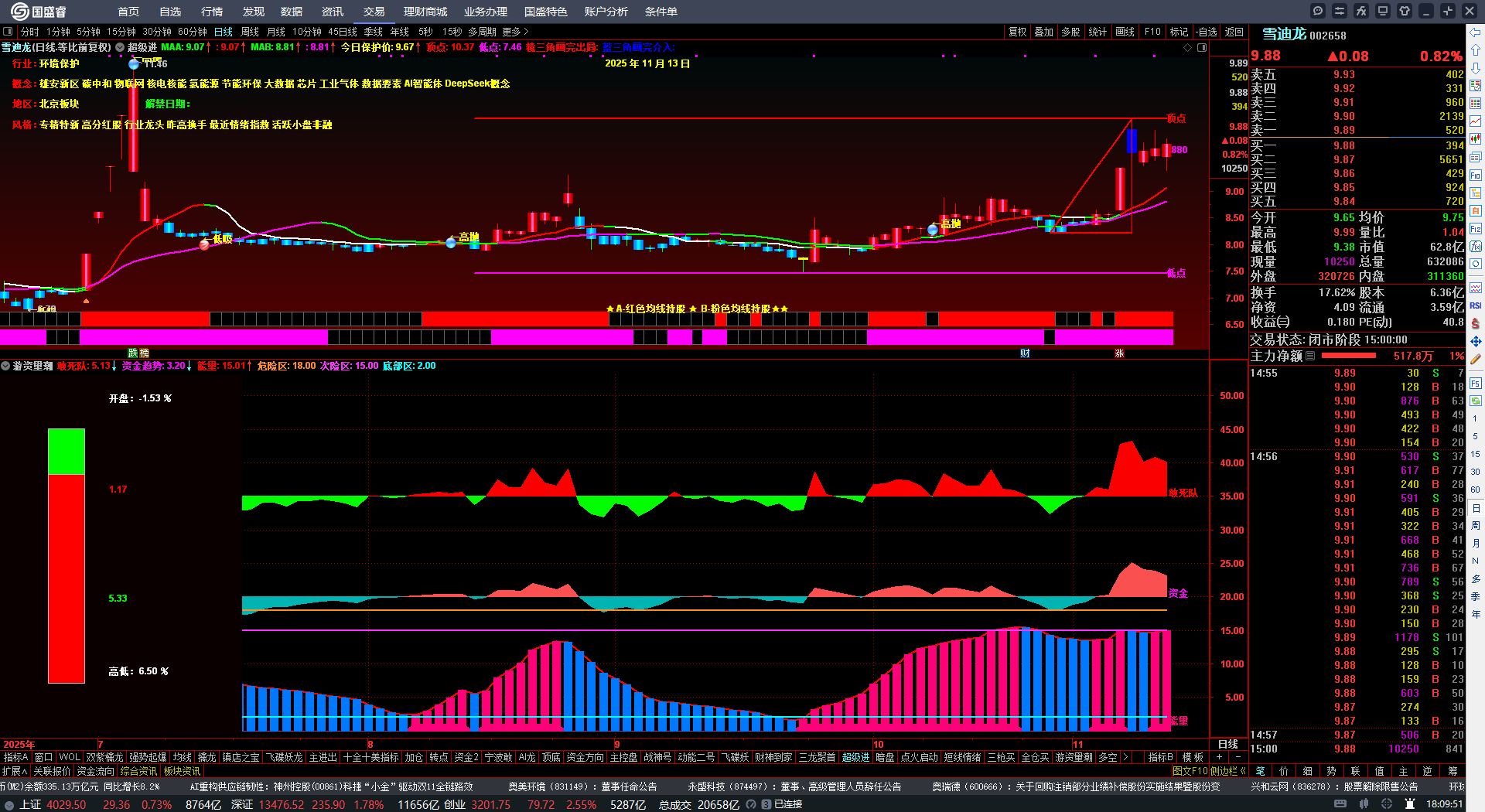
Task: Open the 模板 template selector
Action: pyautogui.click(x=1193, y=757)
